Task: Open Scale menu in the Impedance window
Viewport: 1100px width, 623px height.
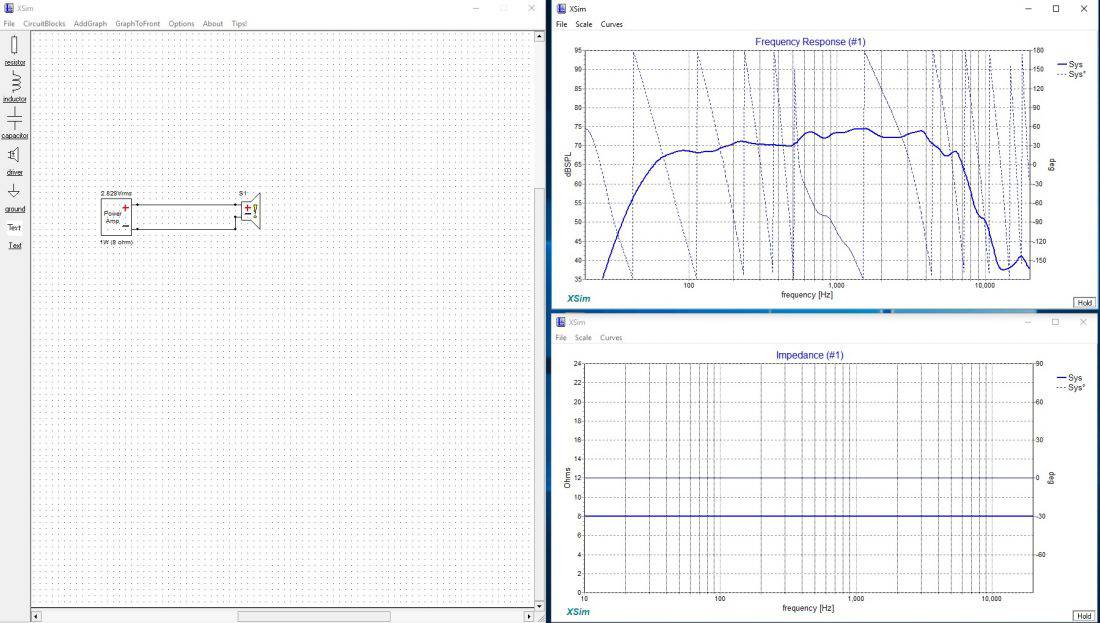Action: (x=583, y=338)
